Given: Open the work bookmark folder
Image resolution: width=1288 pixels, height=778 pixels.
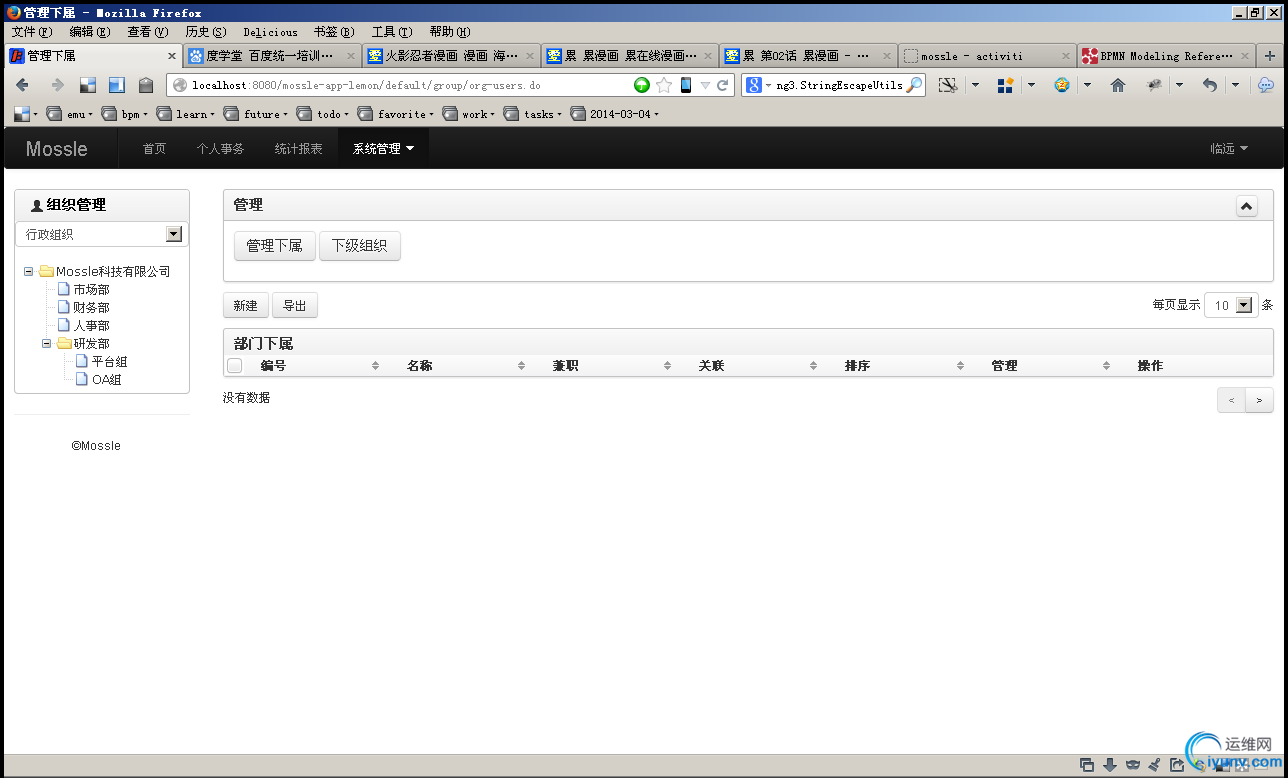Looking at the screenshot, I should [469, 114].
